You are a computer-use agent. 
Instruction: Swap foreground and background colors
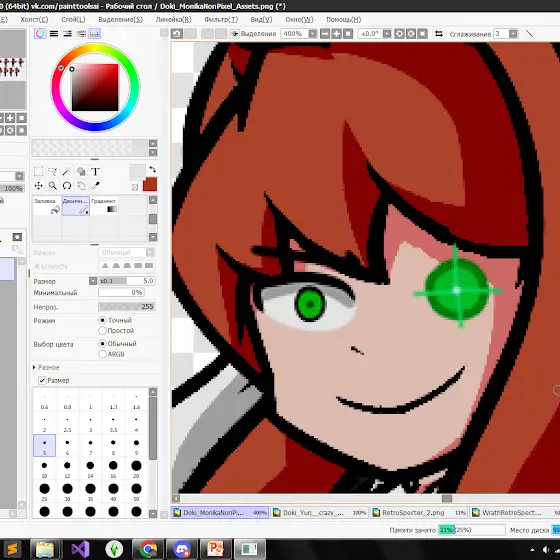point(152,169)
